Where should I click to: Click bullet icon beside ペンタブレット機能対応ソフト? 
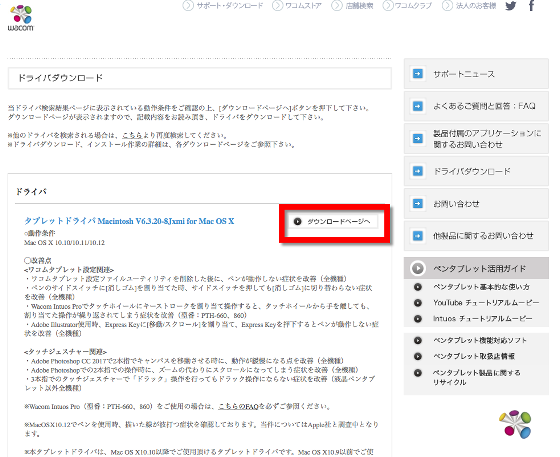pyautogui.click(x=418, y=340)
